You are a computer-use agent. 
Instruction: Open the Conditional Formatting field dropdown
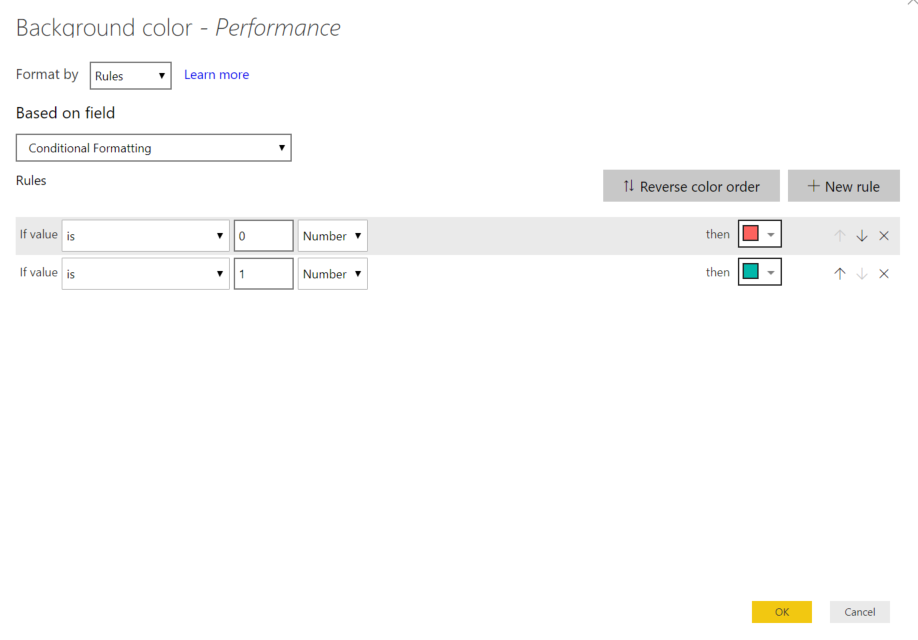pos(153,148)
